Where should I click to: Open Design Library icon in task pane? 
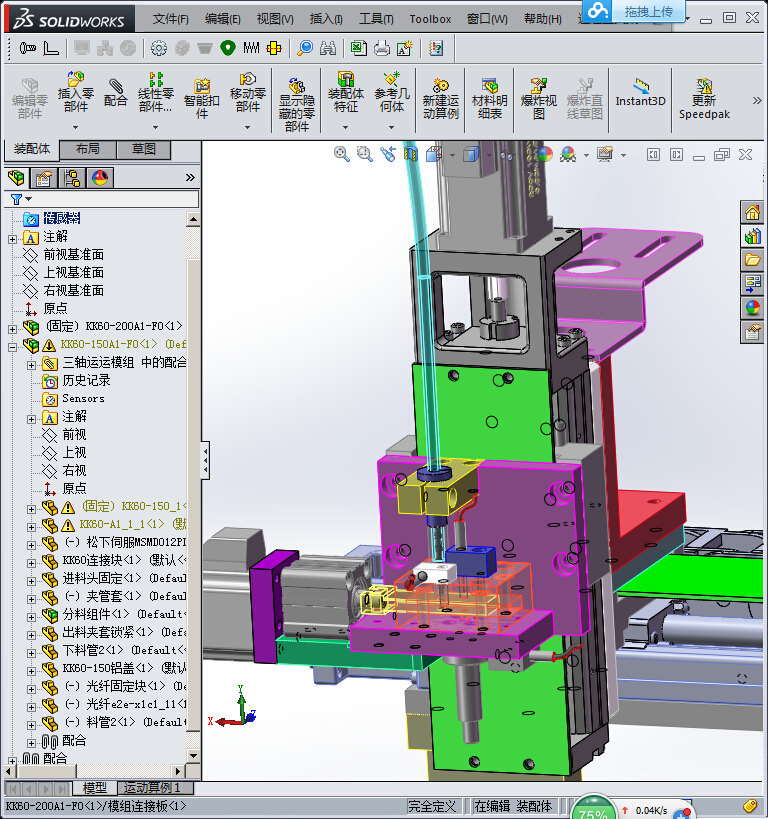coord(752,236)
